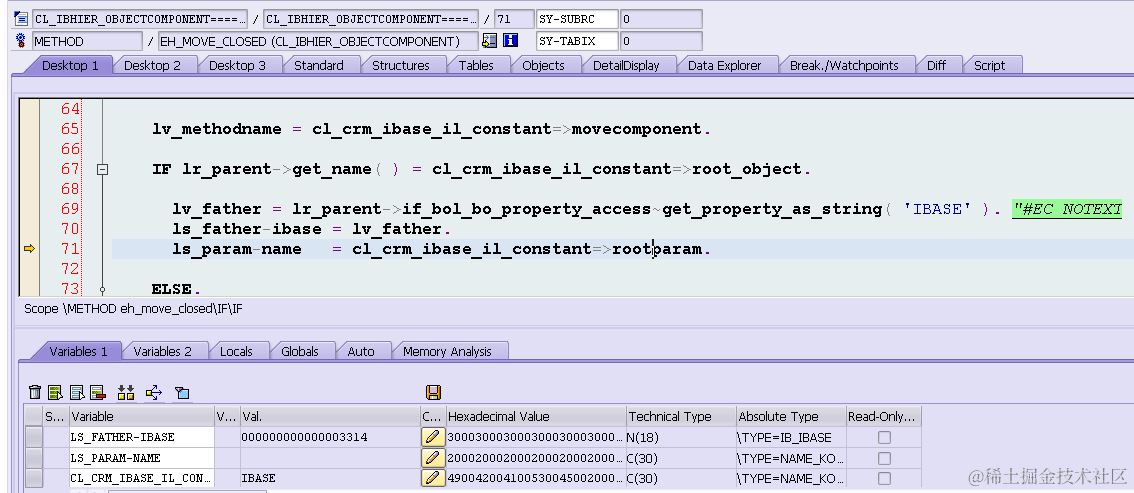Click the grey list icon in variables toolbar
Screen dimensions: 1134x493
point(77,393)
